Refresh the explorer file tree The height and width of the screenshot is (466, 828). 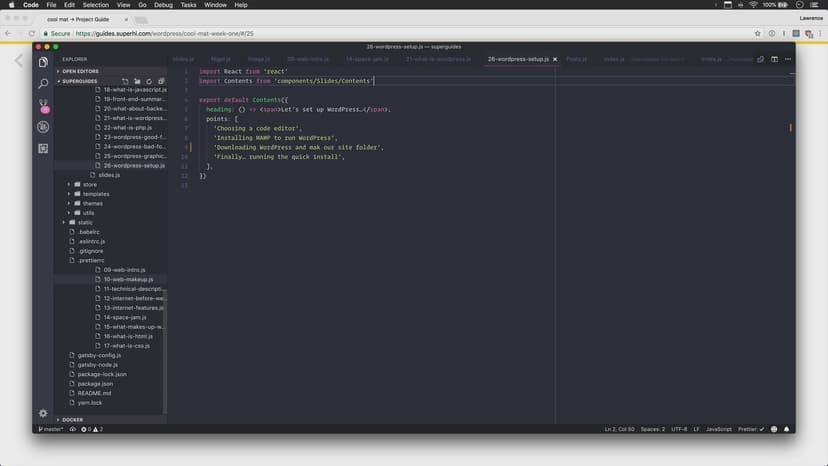coord(148,81)
